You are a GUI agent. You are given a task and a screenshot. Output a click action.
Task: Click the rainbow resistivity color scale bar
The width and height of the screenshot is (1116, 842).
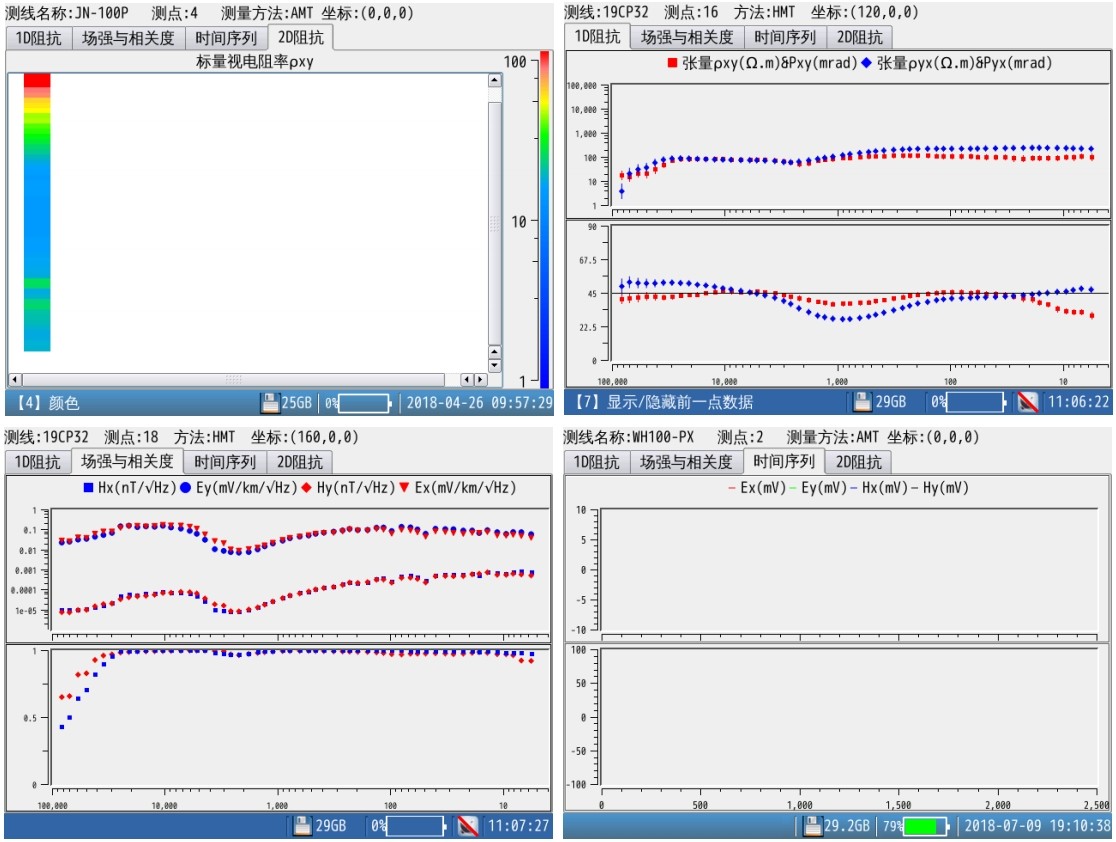(544, 220)
